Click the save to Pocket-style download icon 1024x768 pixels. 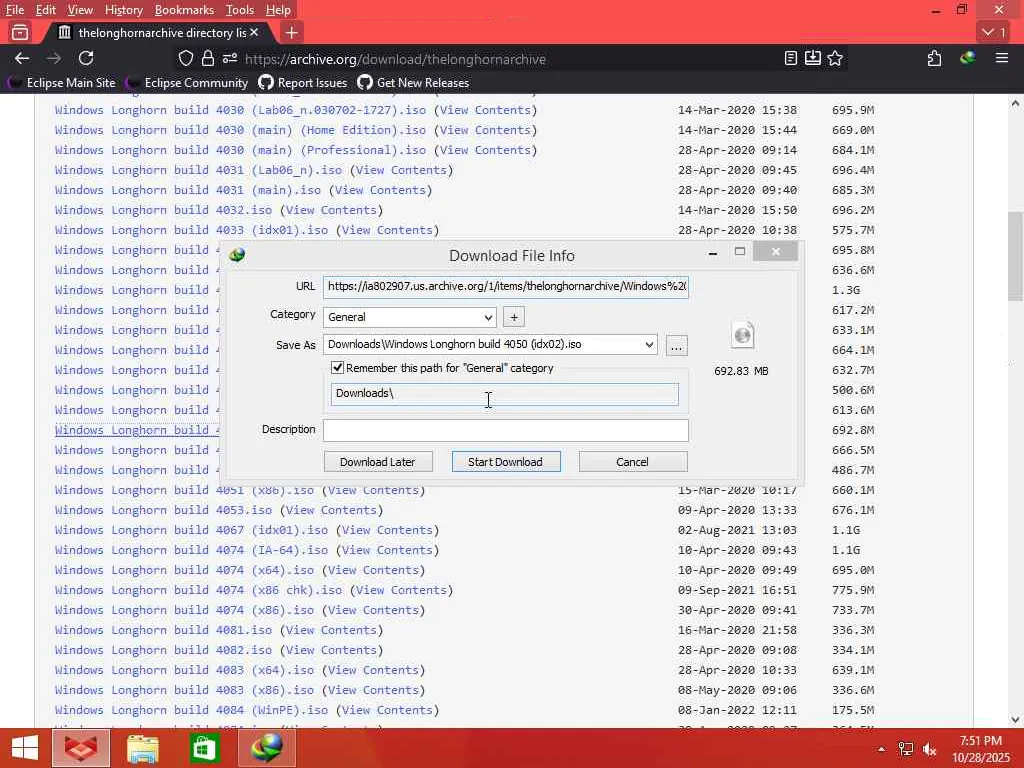[812, 59]
